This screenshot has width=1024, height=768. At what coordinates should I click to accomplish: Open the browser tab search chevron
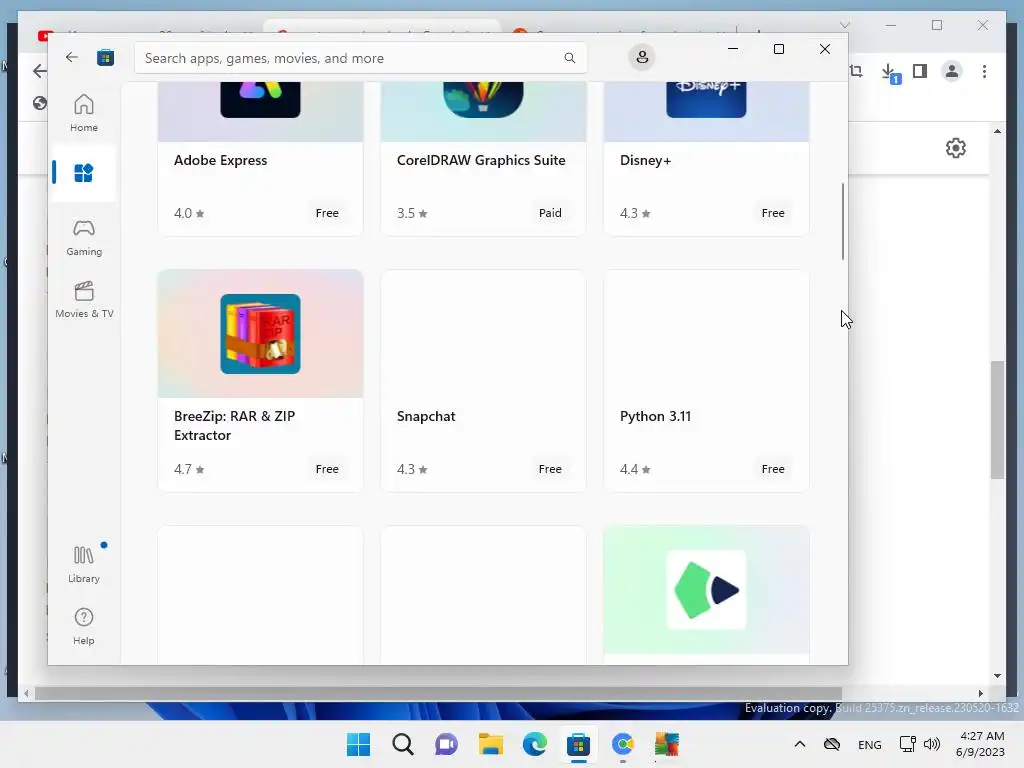point(844,25)
